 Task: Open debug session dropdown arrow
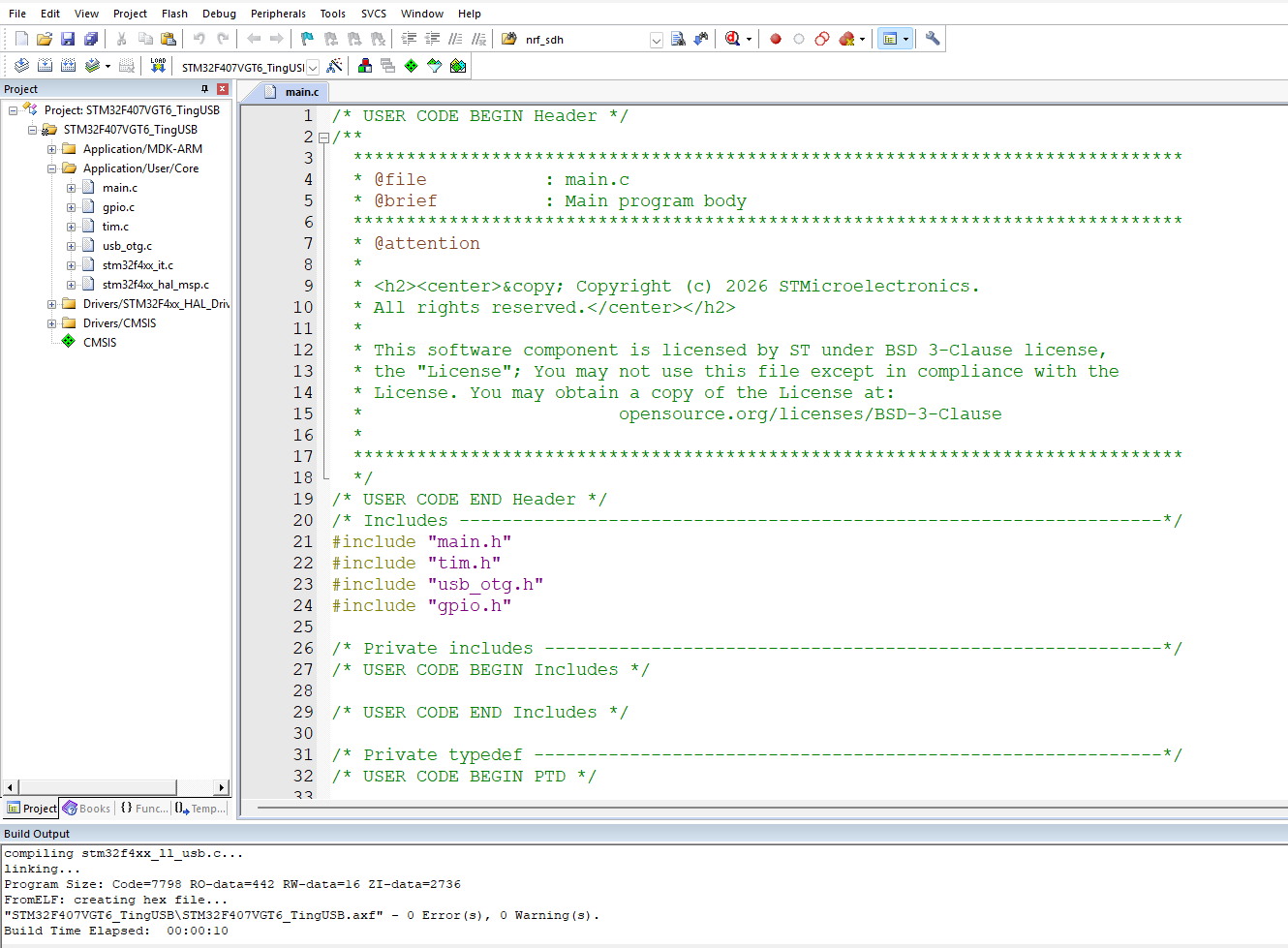749,39
